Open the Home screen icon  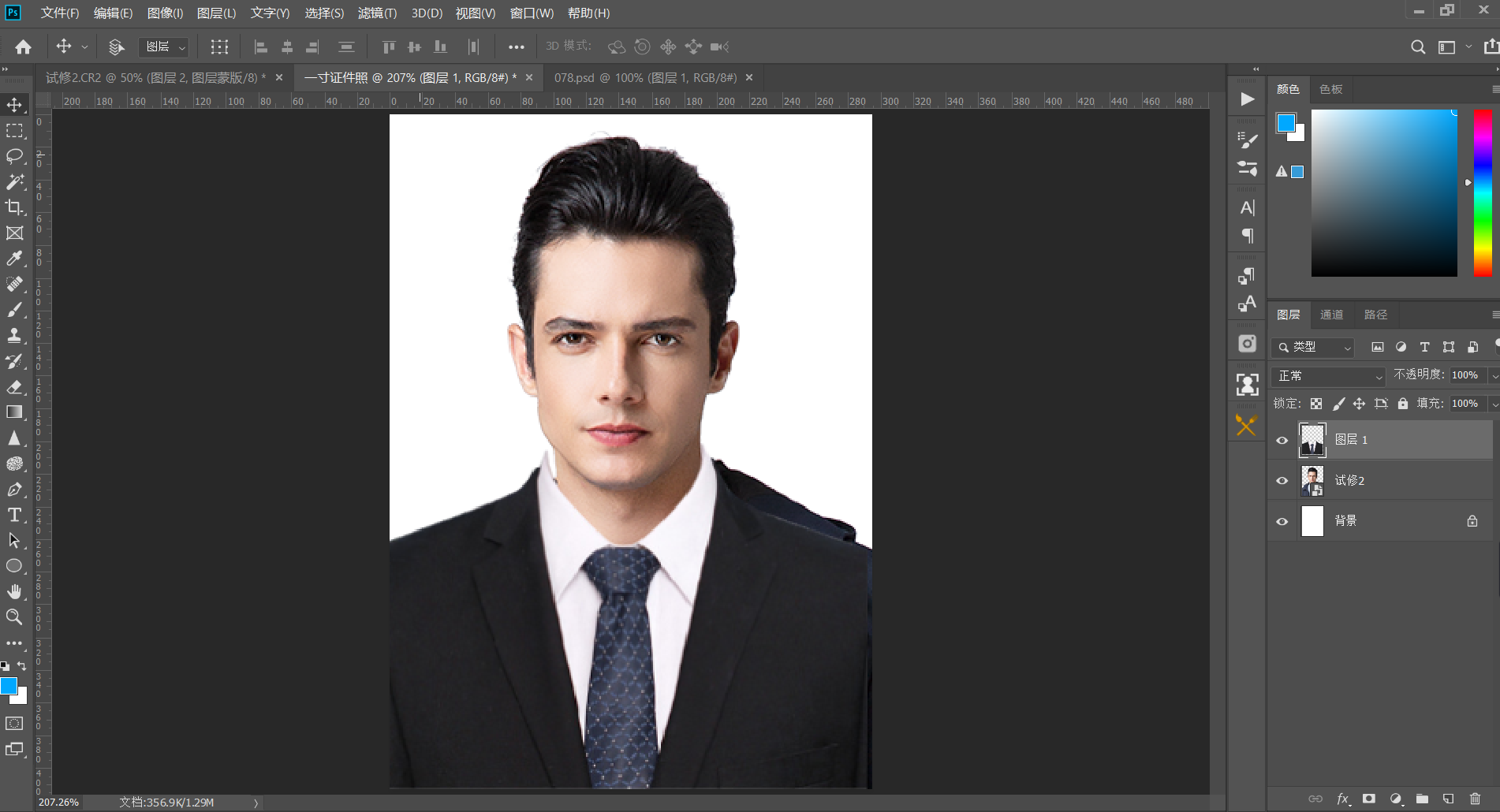(24, 47)
